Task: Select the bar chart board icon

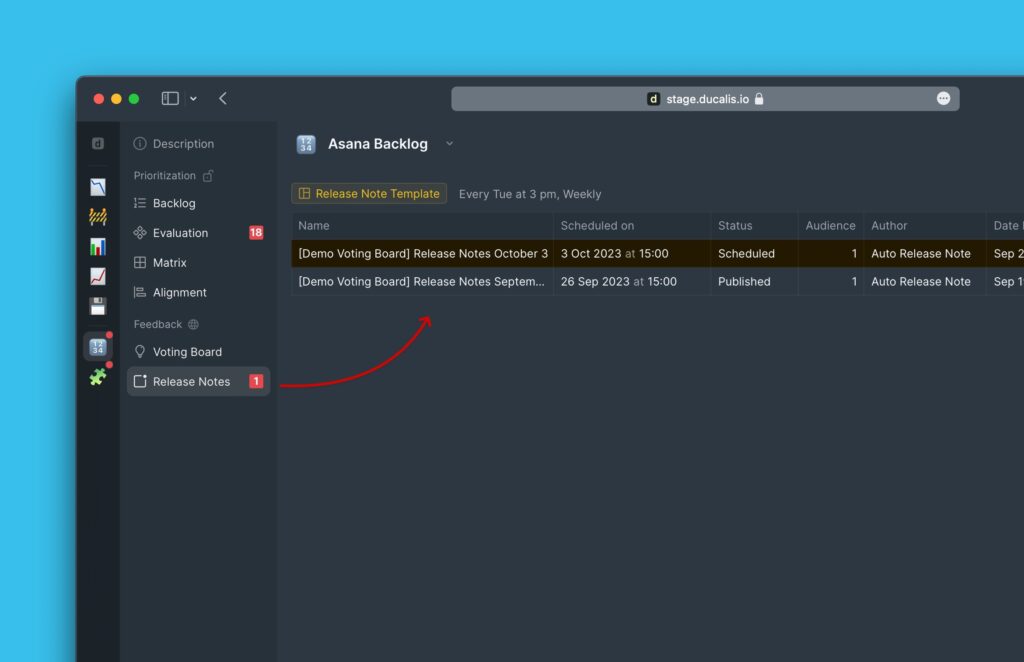Action: [98, 247]
